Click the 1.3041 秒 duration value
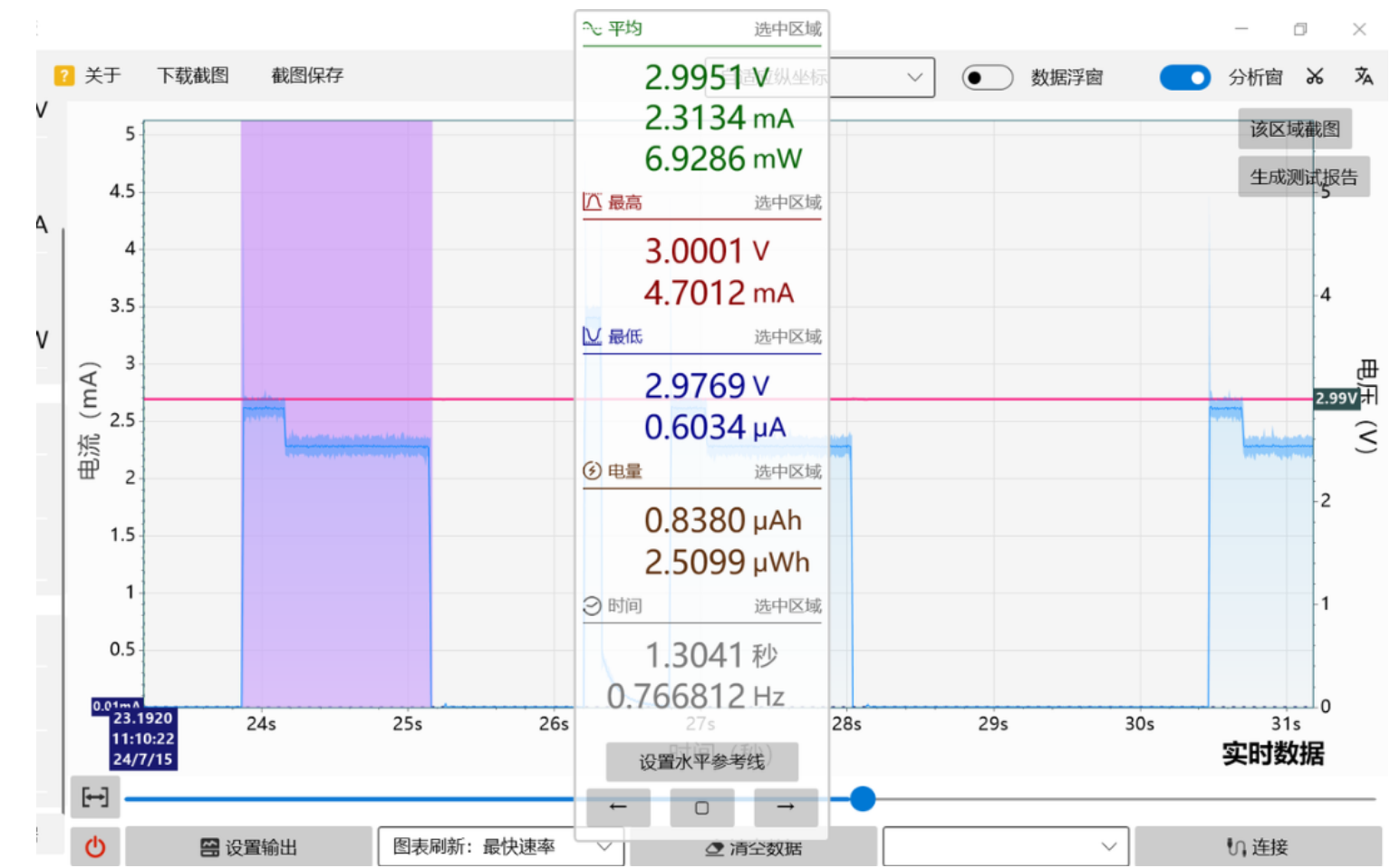Image resolution: width=1390 pixels, height=868 pixels. tap(711, 654)
